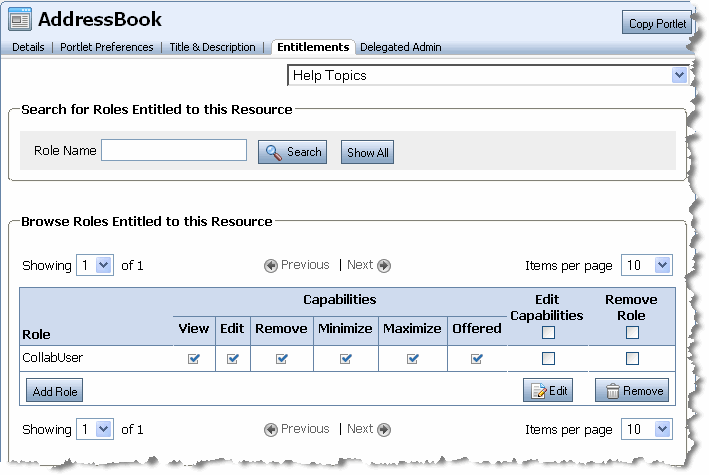Viewport: 709px width, 475px height.
Task: Click the pencil icon on Edit button
Action: 539,391
